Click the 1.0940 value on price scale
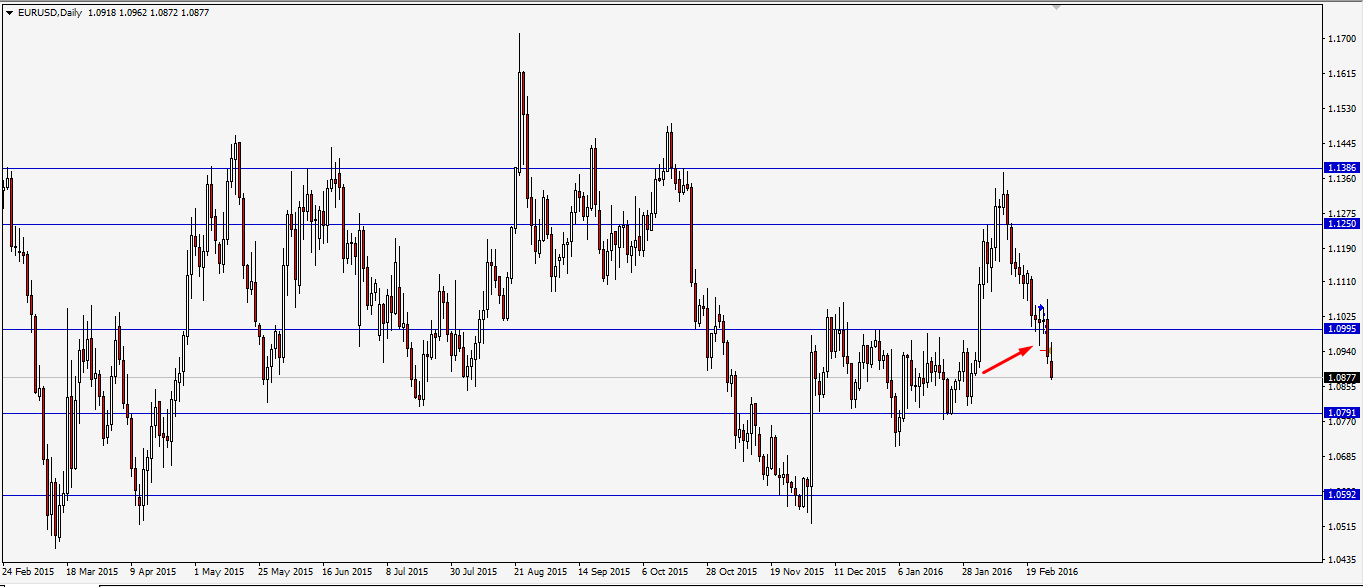 click(1342, 352)
